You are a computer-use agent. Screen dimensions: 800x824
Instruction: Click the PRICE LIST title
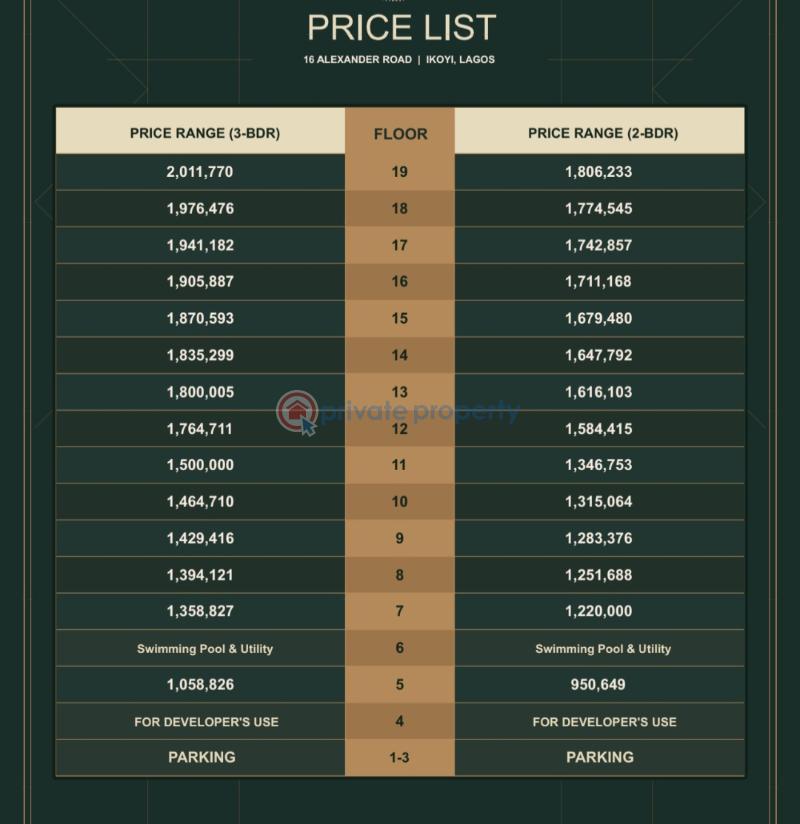[x=402, y=27]
